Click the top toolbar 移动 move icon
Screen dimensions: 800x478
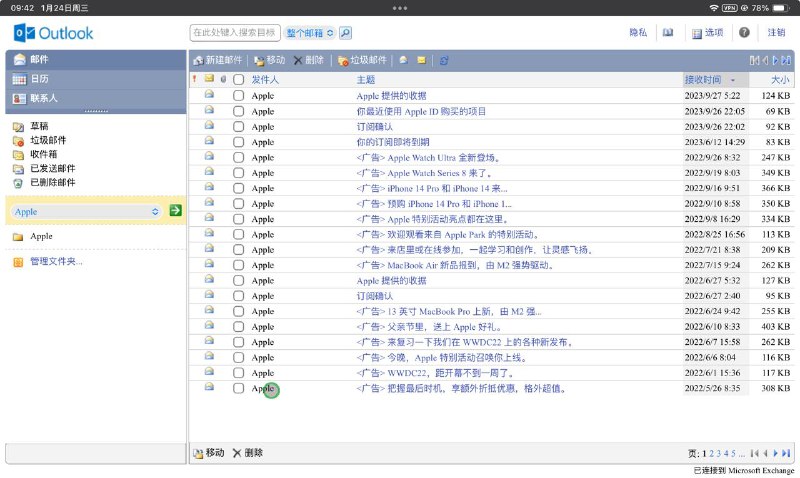click(259, 61)
